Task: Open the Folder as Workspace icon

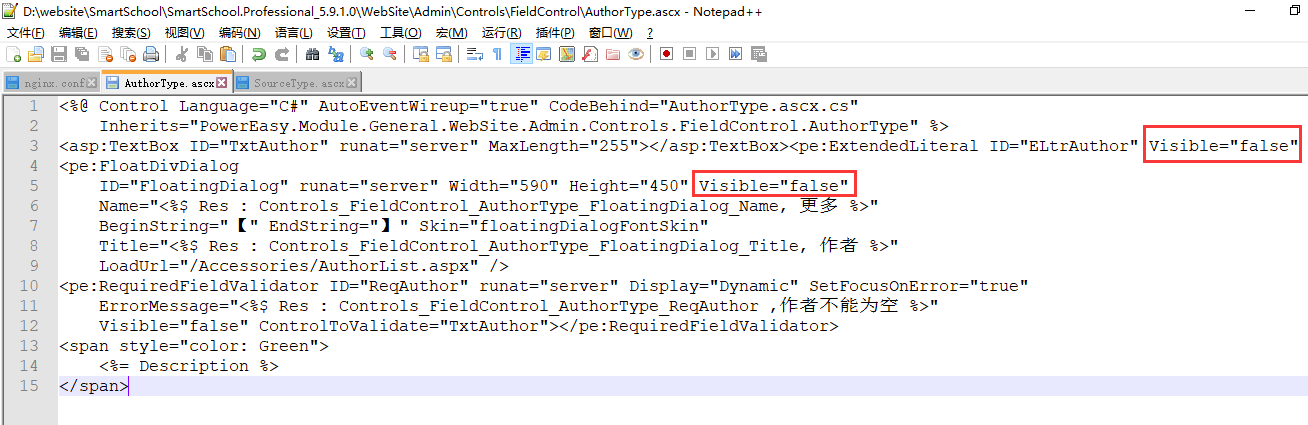Action: [612, 54]
